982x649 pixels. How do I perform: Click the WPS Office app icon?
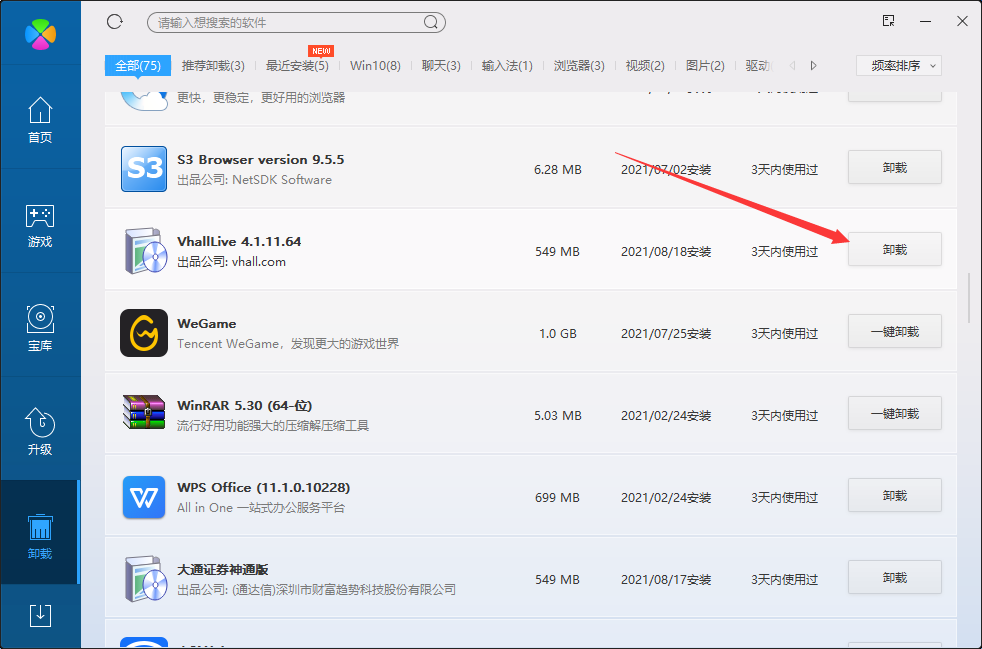pyautogui.click(x=144, y=497)
